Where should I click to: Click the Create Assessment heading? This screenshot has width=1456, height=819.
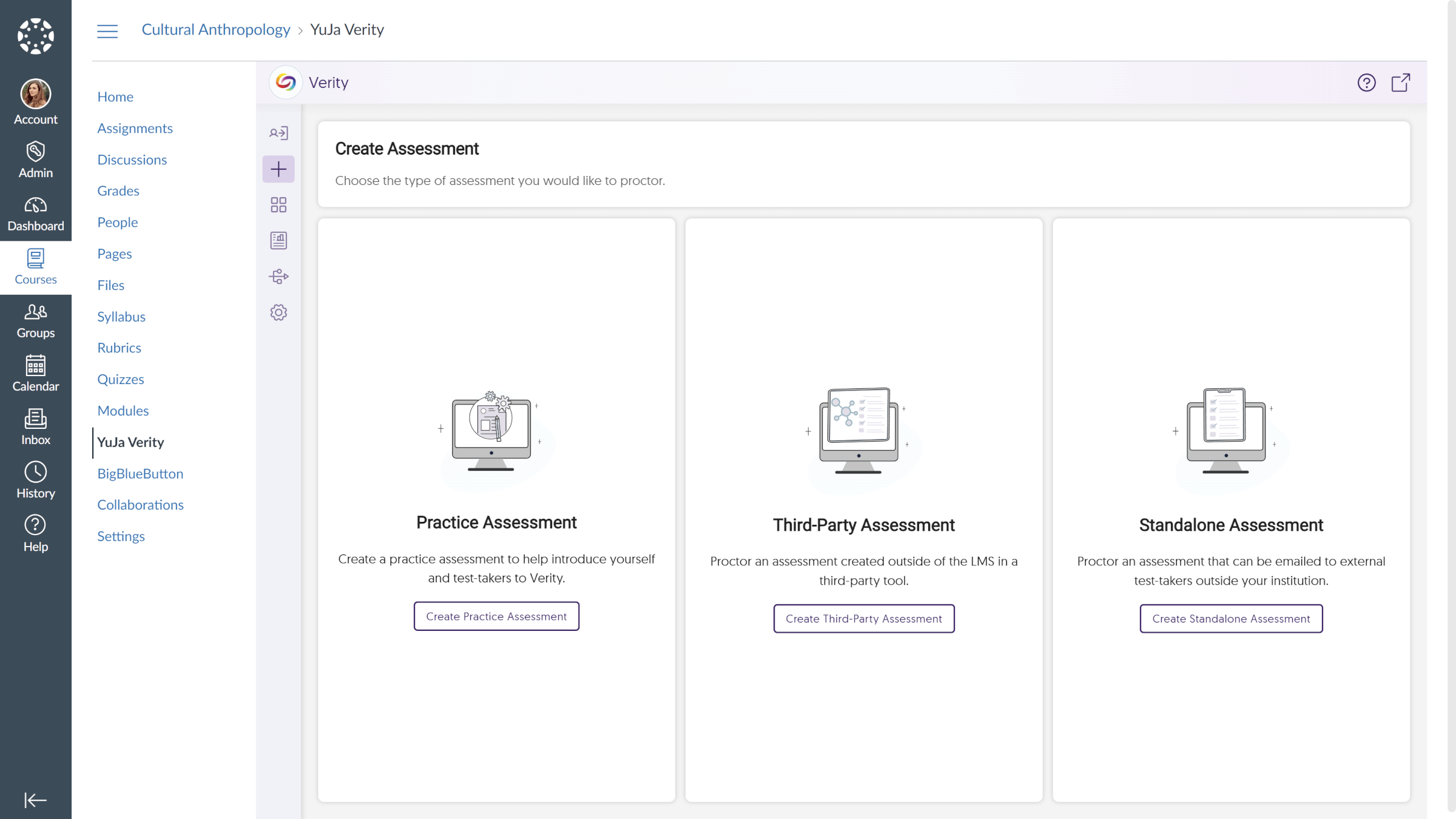pos(406,149)
